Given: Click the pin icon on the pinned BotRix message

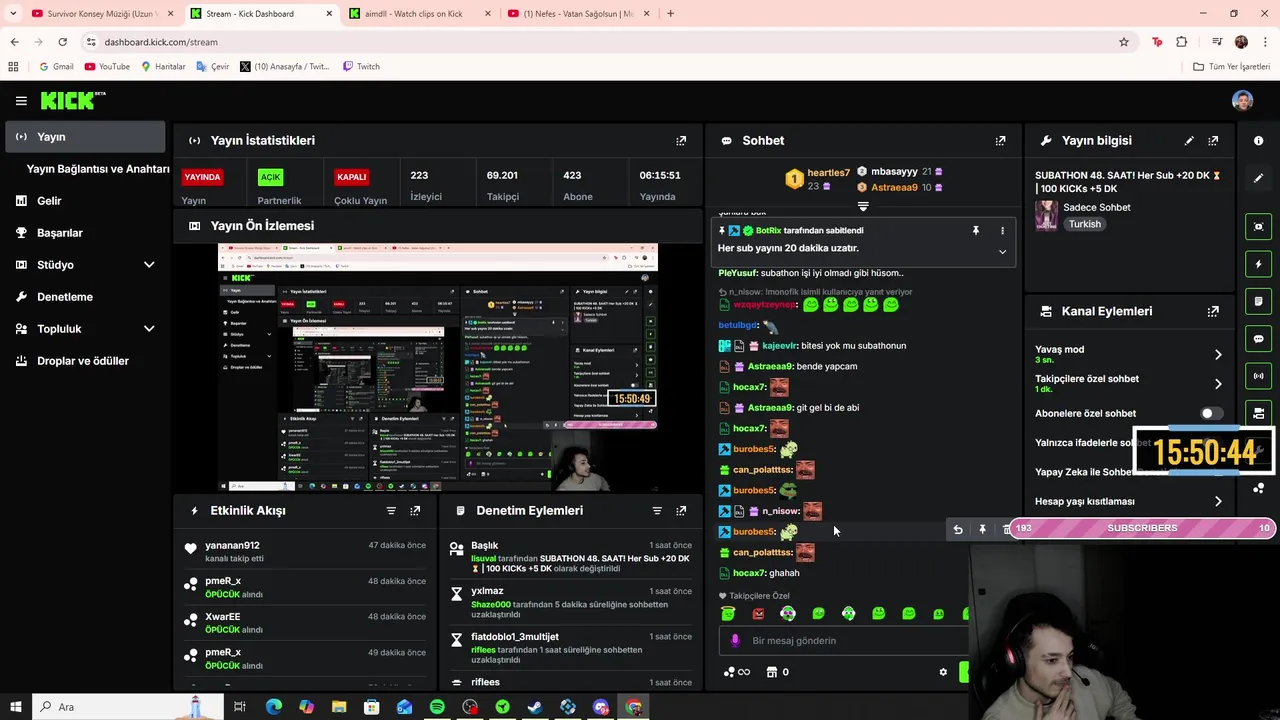Looking at the screenshot, I should point(976,231).
